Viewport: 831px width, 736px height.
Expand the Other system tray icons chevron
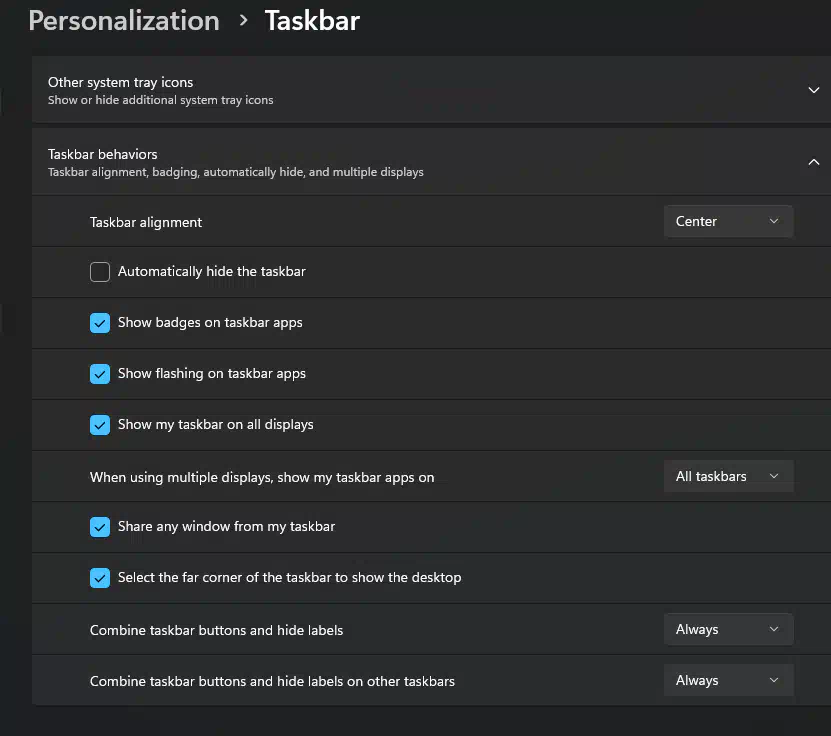coord(814,90)
